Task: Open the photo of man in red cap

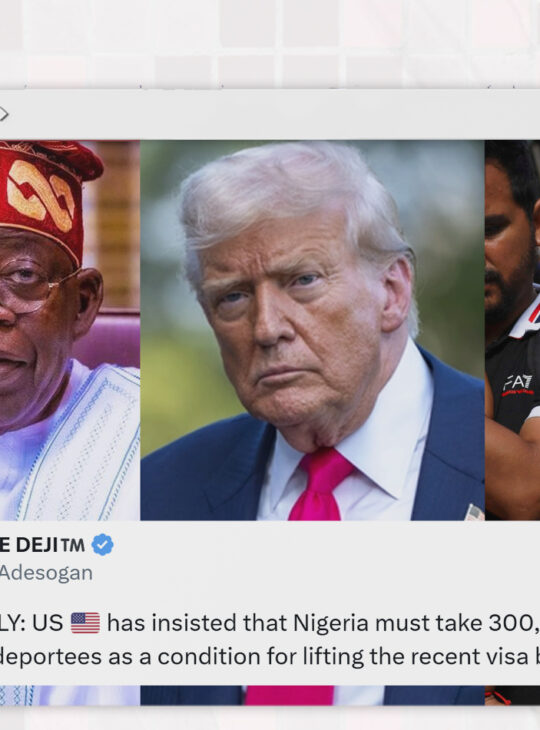Action: coord(70,330)
